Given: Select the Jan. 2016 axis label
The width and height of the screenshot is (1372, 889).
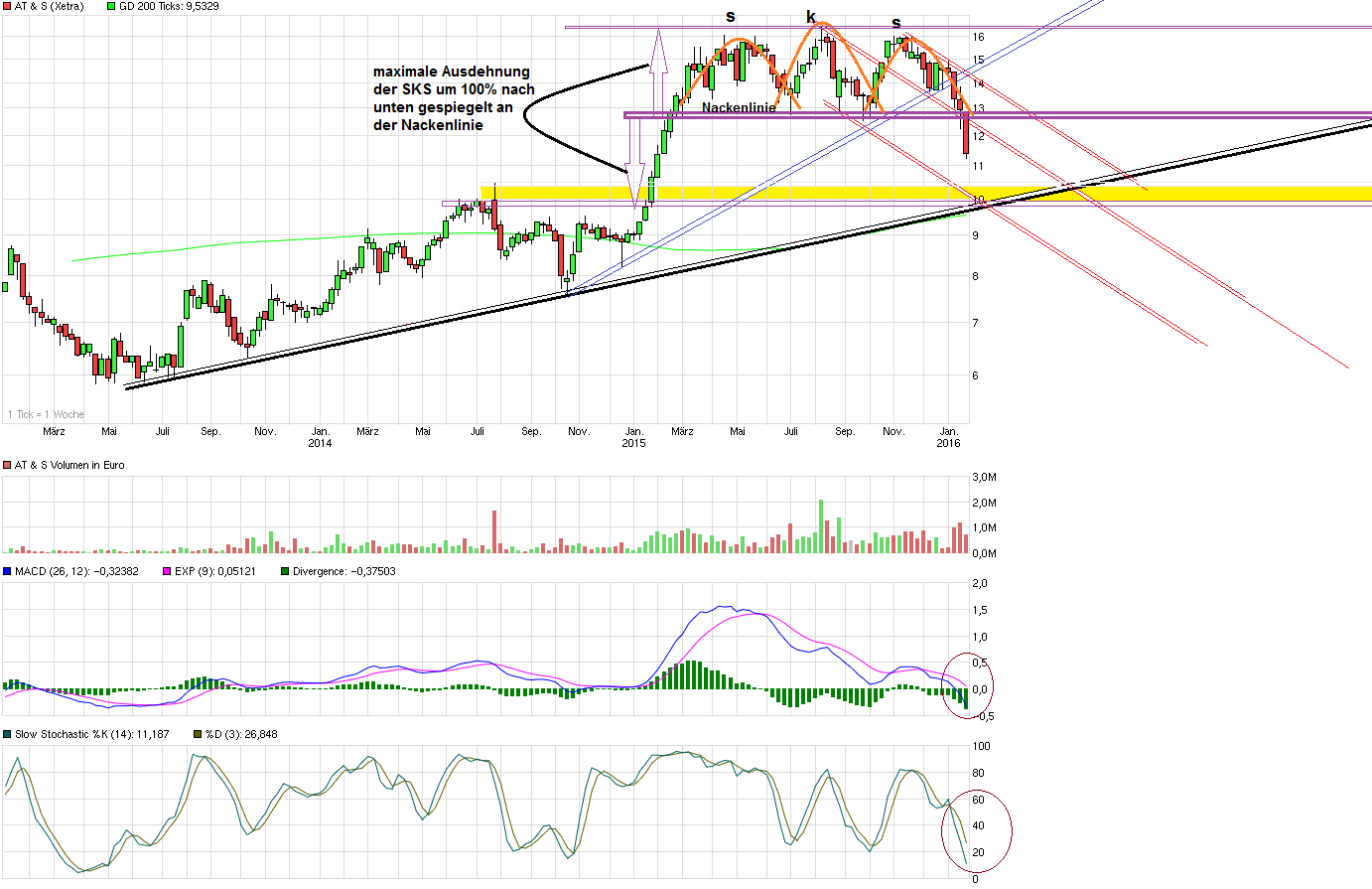Looking at the screenshot, I should coord(949,438).
